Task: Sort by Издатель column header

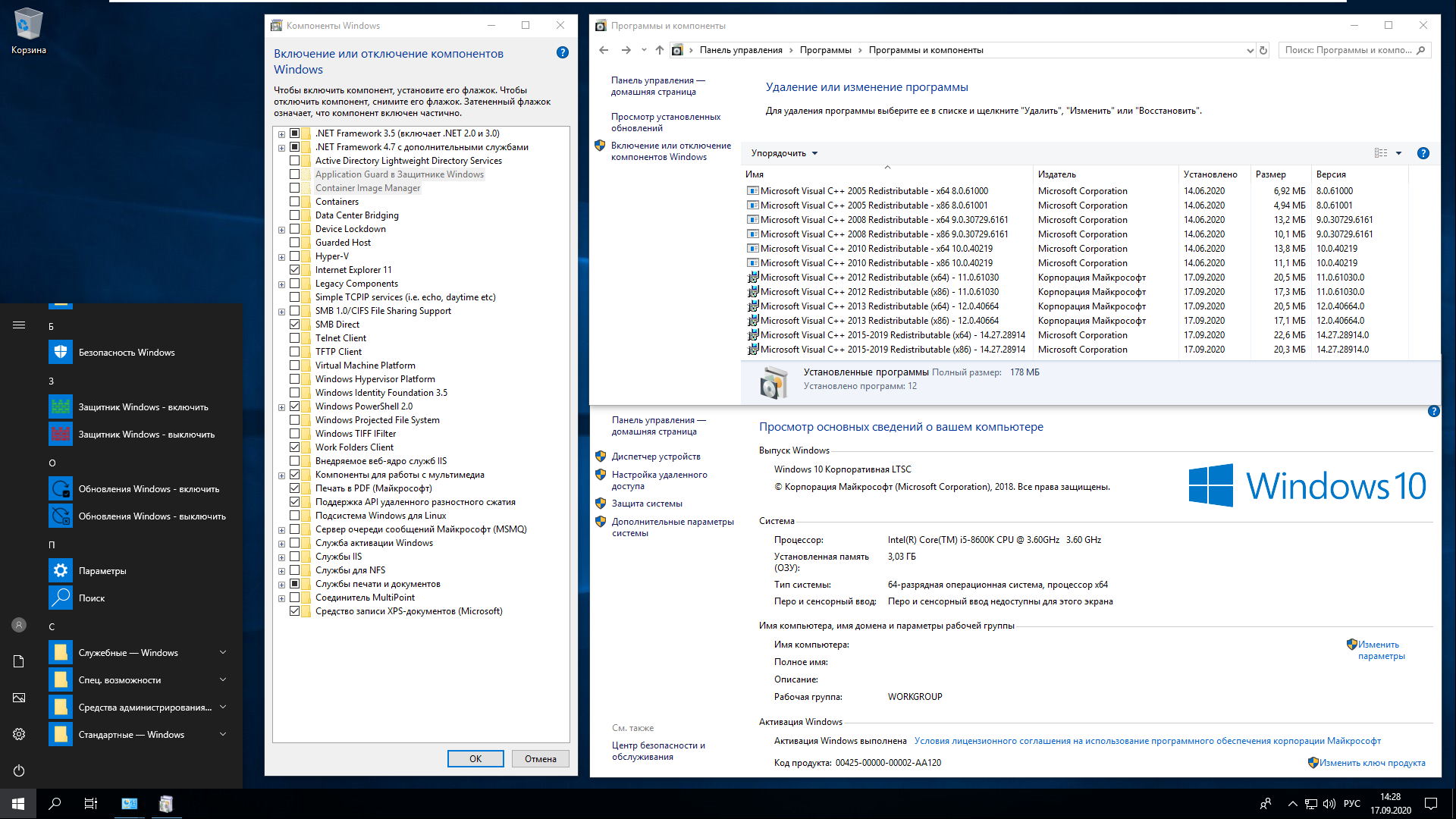Action: (x=1105, y=174)
